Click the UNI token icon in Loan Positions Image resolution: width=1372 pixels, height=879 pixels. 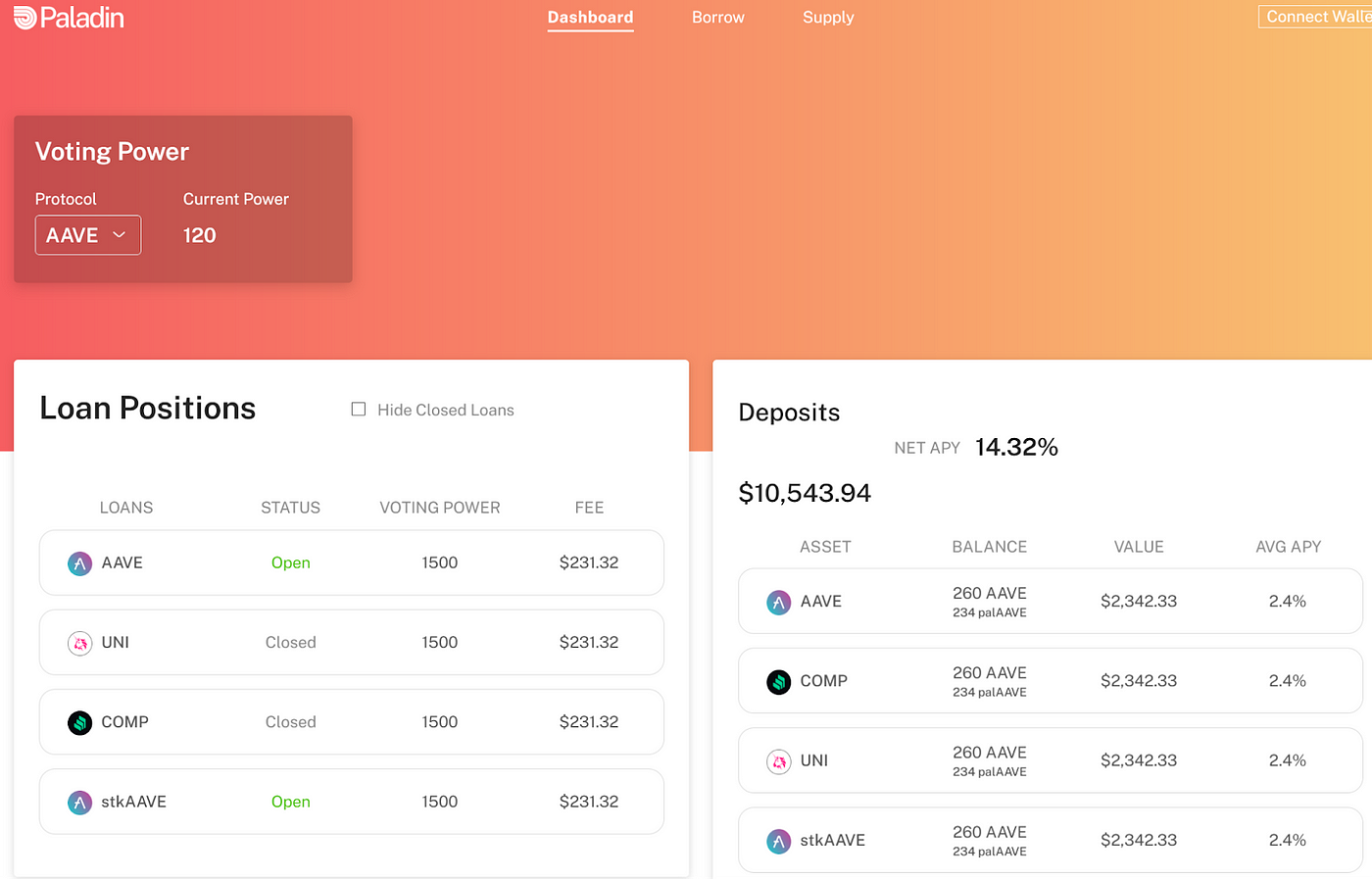79,643
